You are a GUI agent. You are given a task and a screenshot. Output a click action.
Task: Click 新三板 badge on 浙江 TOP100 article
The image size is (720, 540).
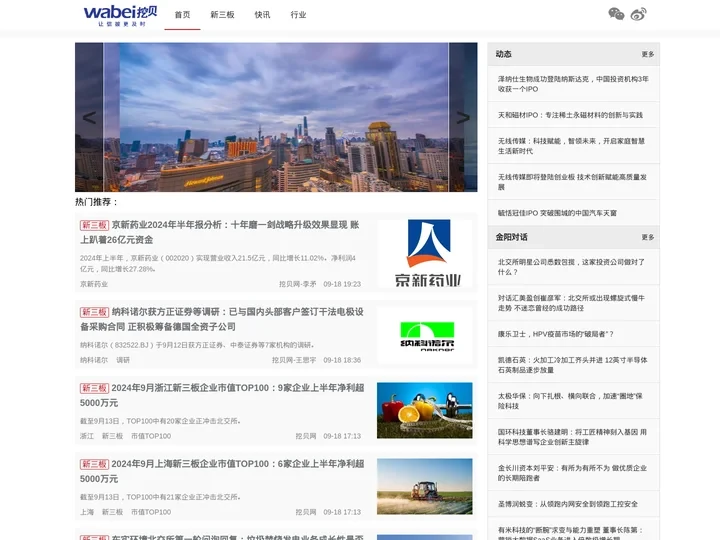pyautogui.click(x=94, y=388)
